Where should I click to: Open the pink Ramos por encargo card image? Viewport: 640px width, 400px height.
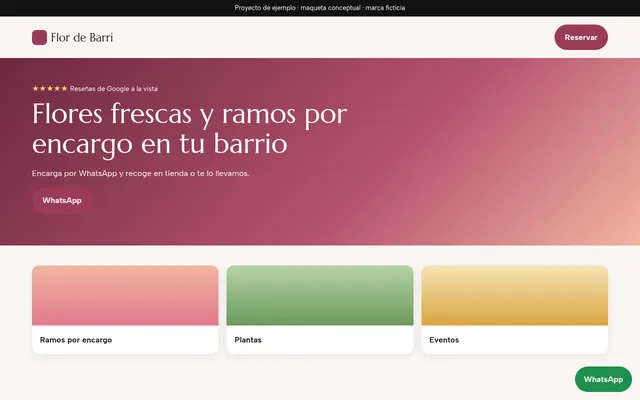125,296
